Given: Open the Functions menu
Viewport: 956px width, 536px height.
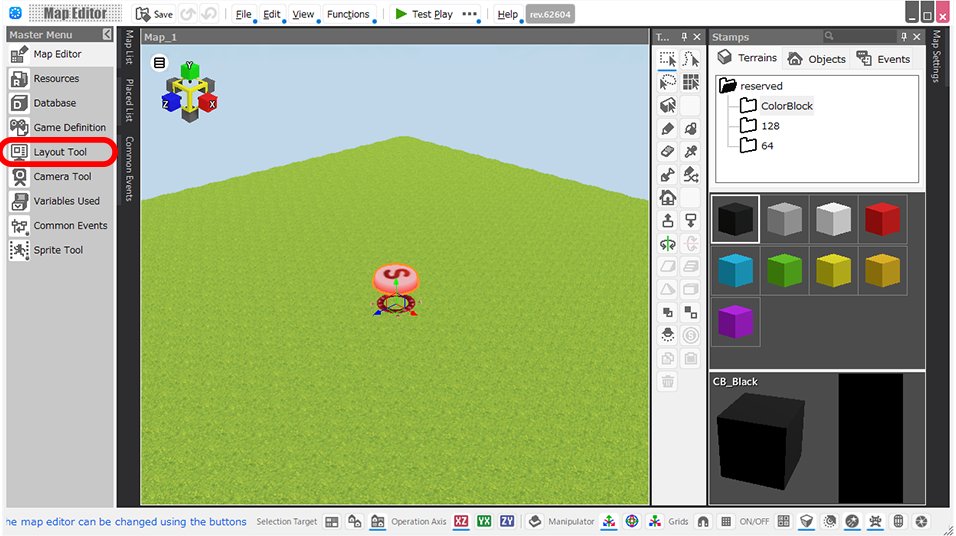Looking at the screenshot, I should (348, 14).
